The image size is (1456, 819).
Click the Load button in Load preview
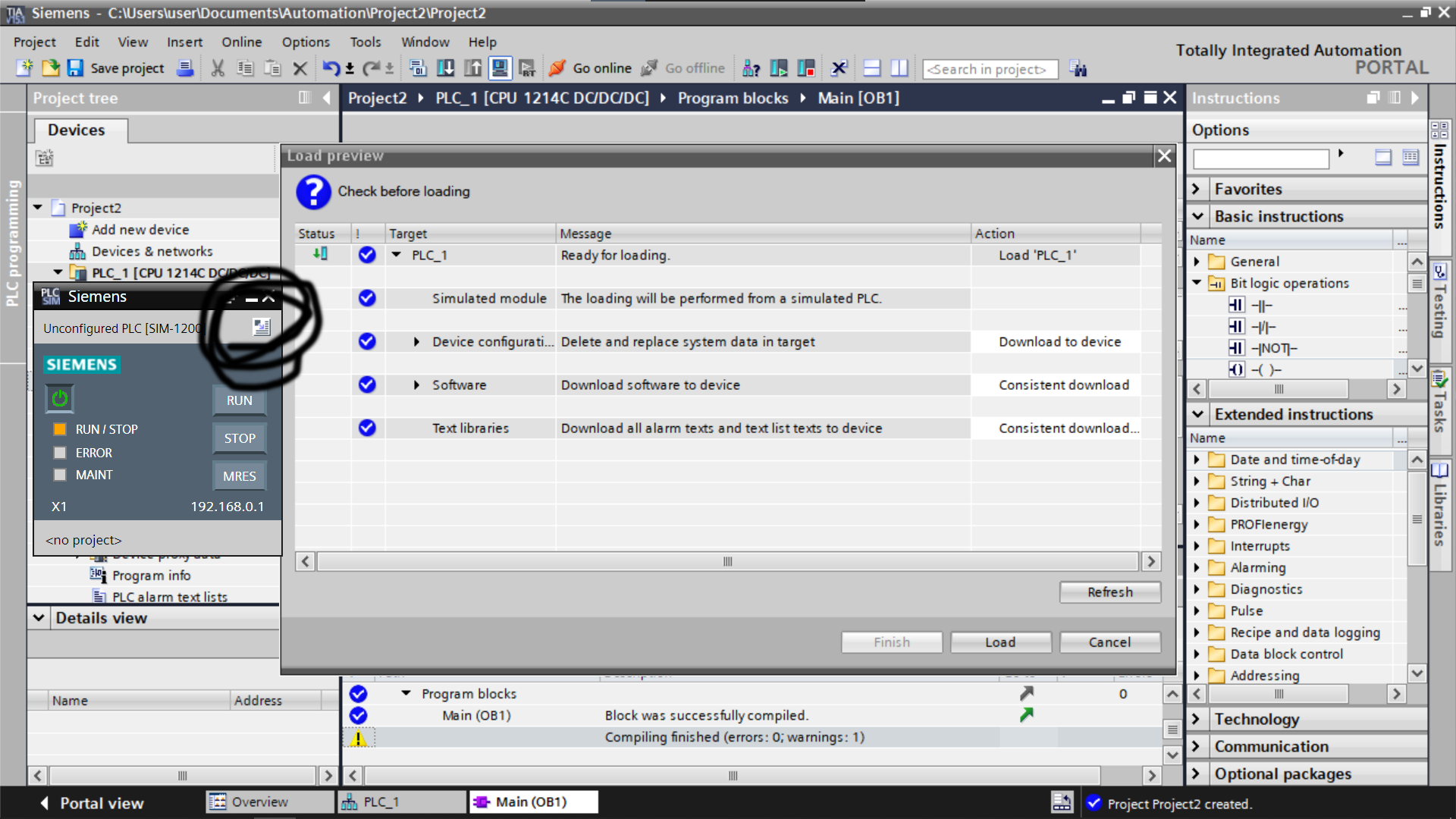click(x=1000, y=642)
